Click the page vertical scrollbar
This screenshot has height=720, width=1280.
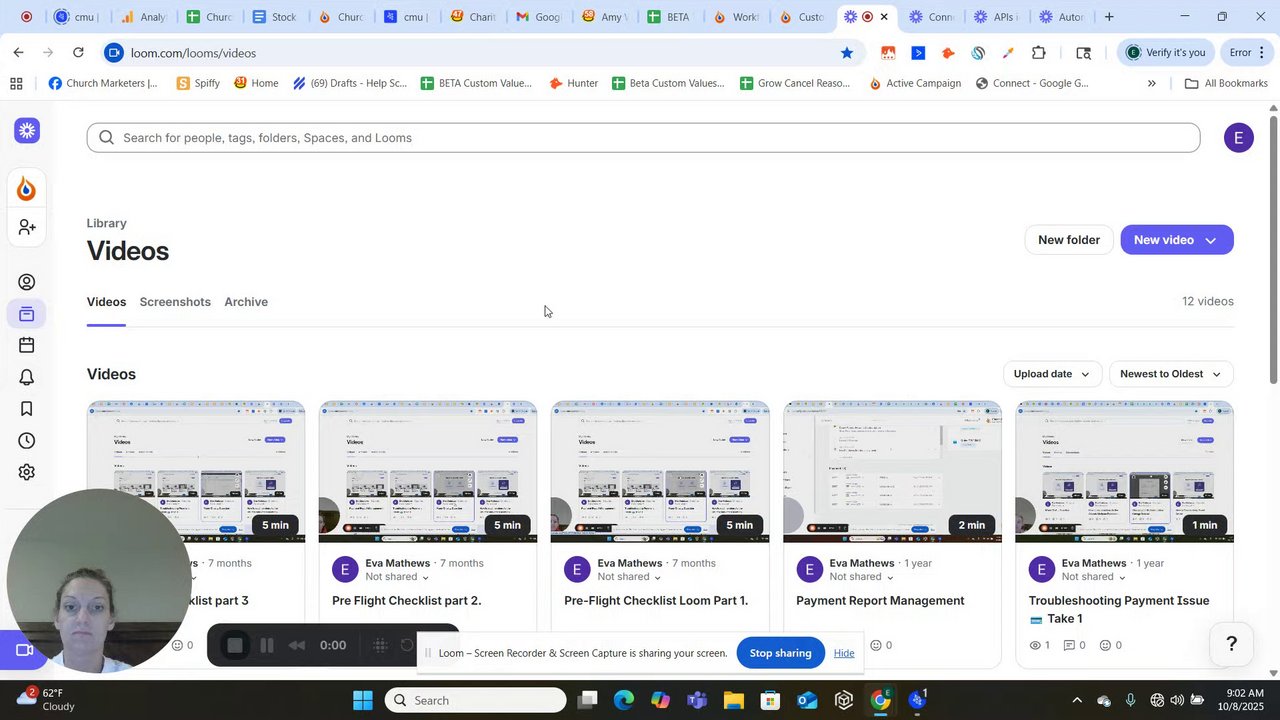coord(1273,250)
